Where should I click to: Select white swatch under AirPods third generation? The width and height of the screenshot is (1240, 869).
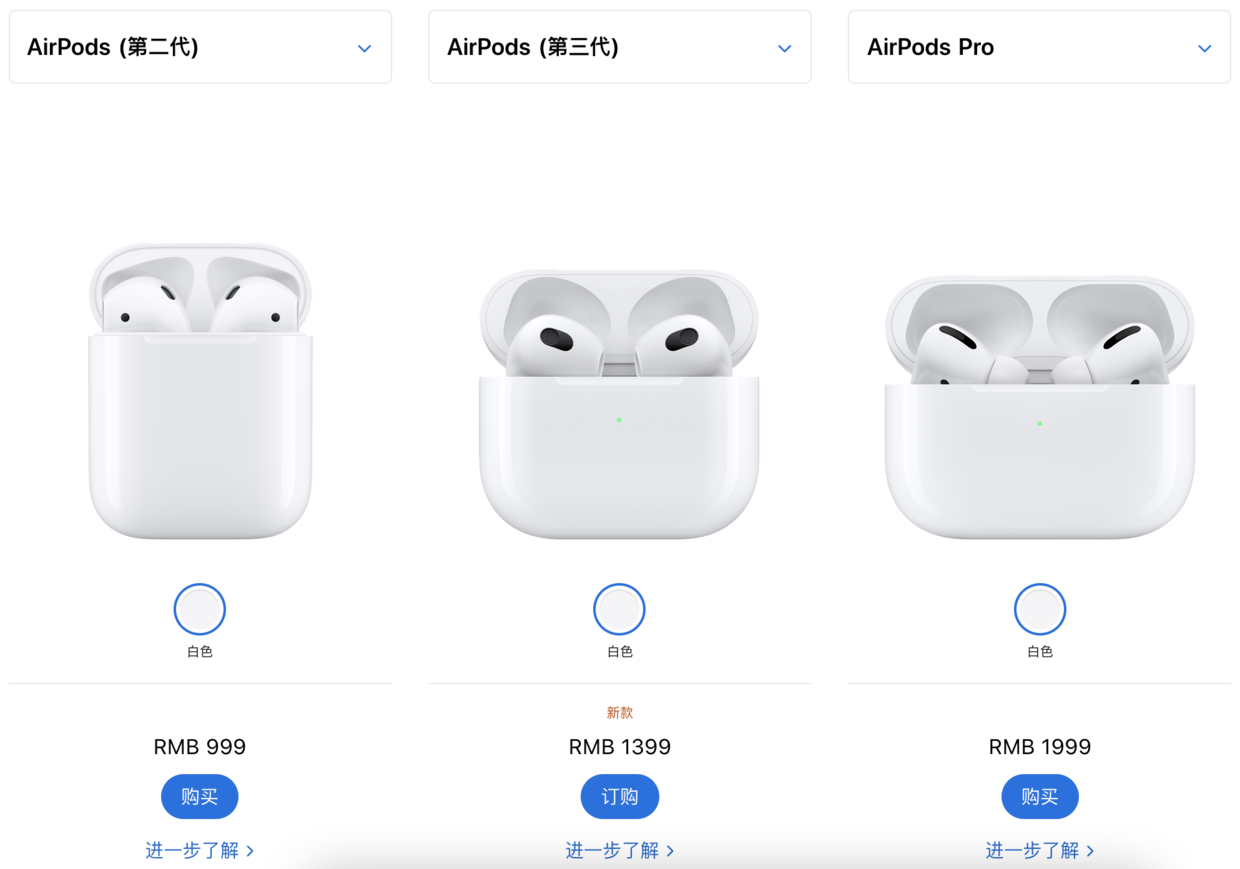[620, 609]
